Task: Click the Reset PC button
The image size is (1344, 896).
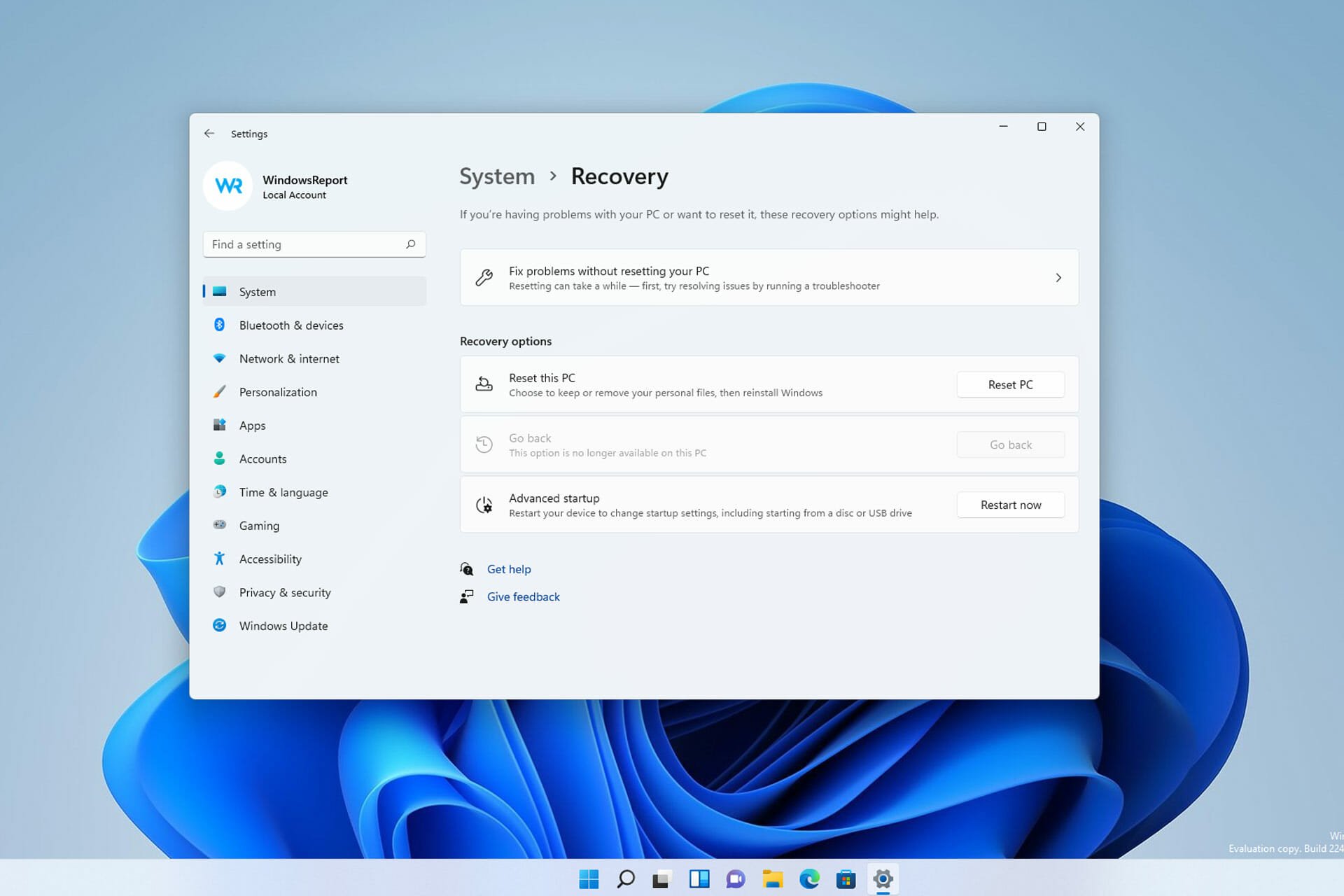Action: [x=1010, y=384]
